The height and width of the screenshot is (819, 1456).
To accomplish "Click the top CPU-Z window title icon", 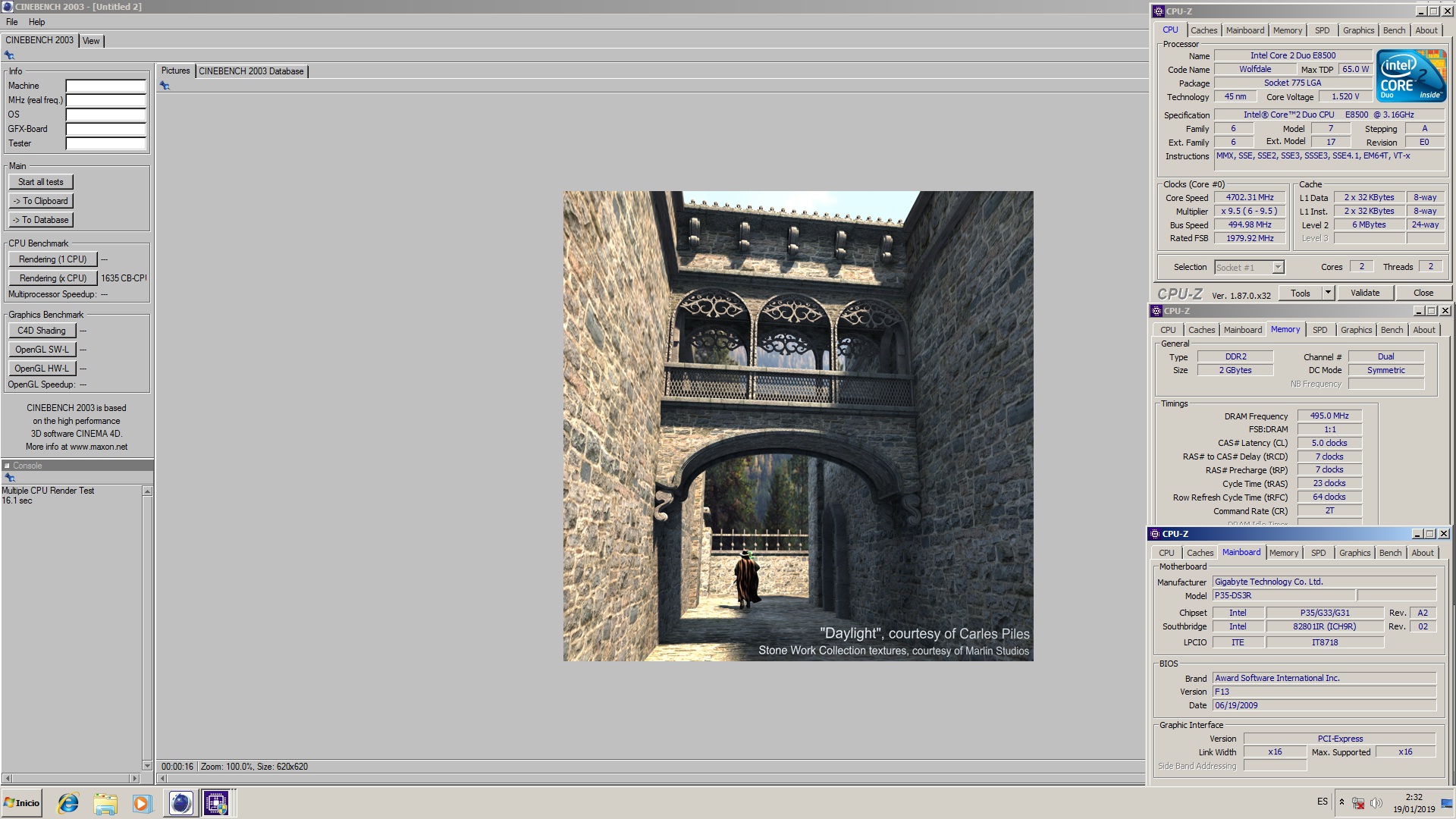I will tap(1158, 11).
